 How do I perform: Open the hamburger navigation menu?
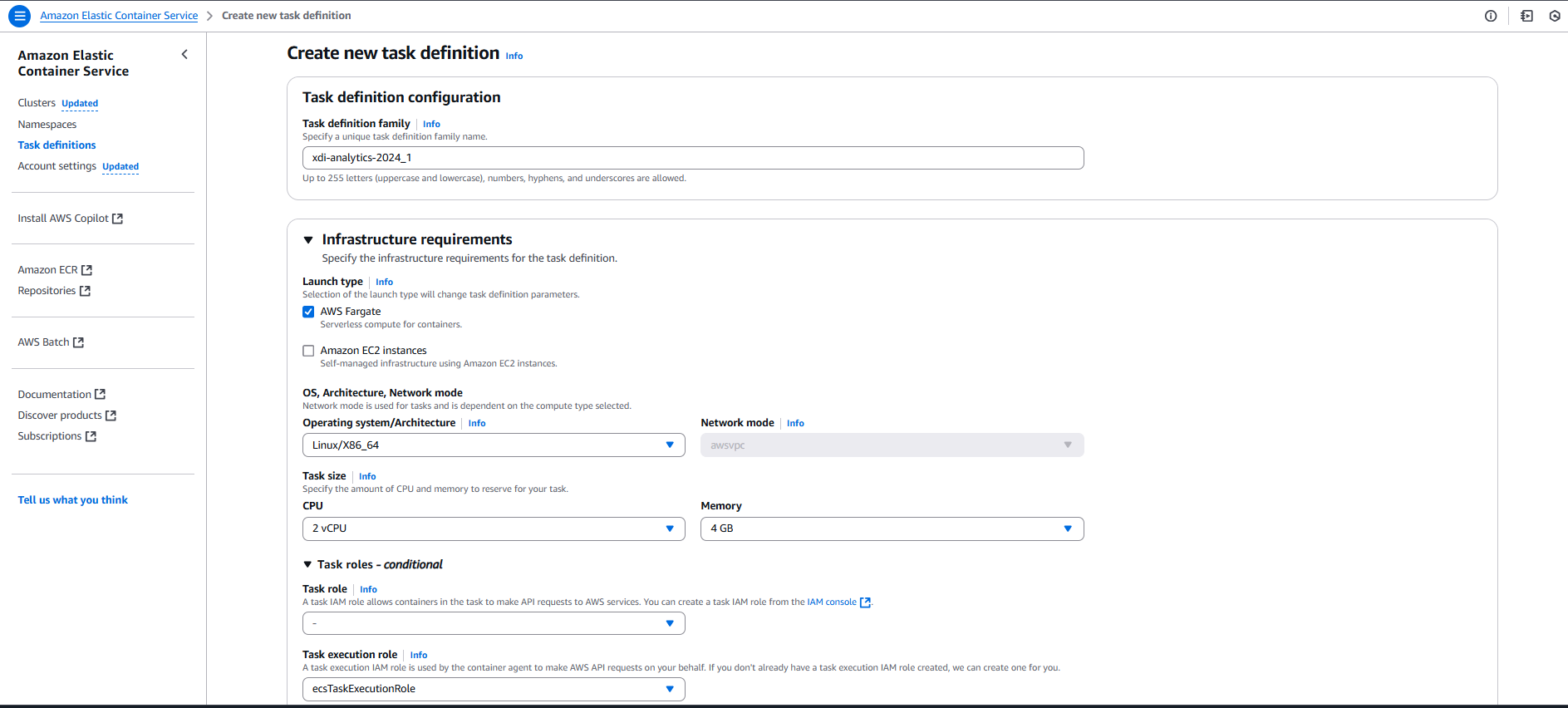(x=20, y=16)
